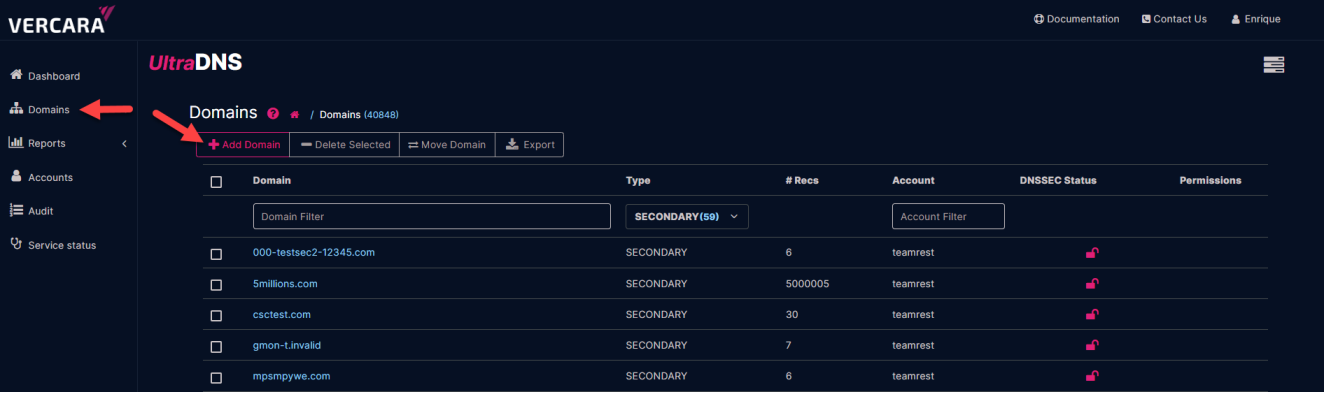This screenshot has height=393, width=1324.
Task: Click the UltraDNS logo
Action: (x=195, y=63)
